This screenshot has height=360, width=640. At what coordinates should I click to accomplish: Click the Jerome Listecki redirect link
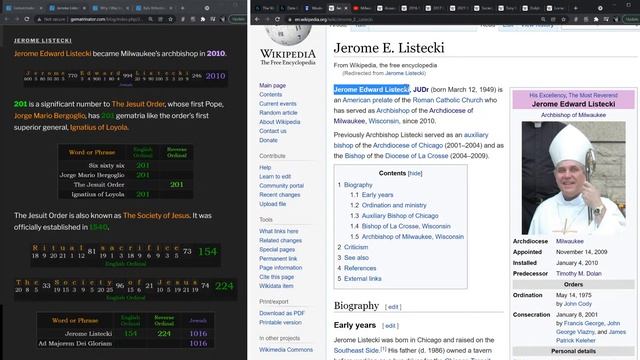(x=404, y=73)
